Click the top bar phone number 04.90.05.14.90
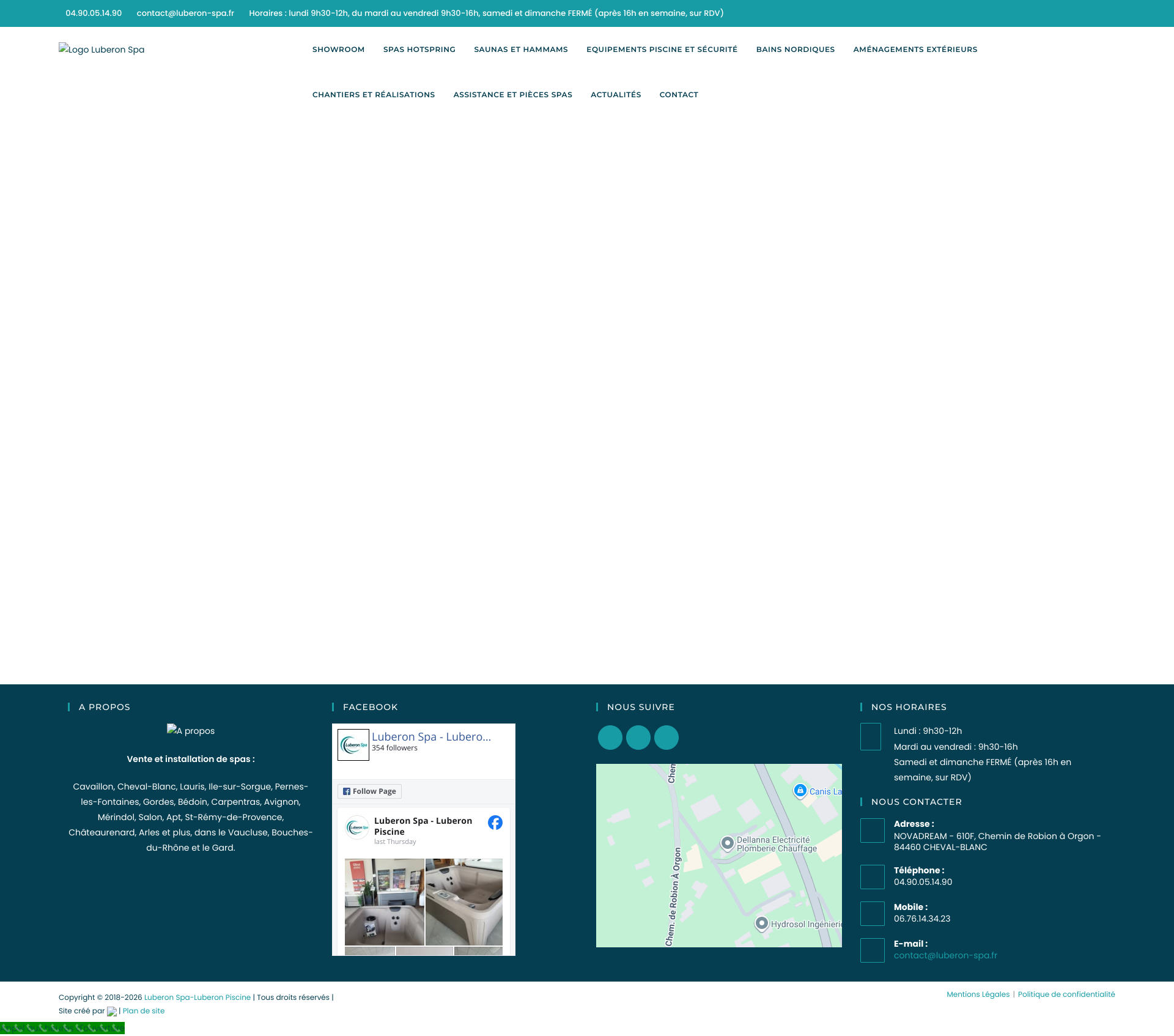This screenshot has width=1174, height=1036. [94, 13]
